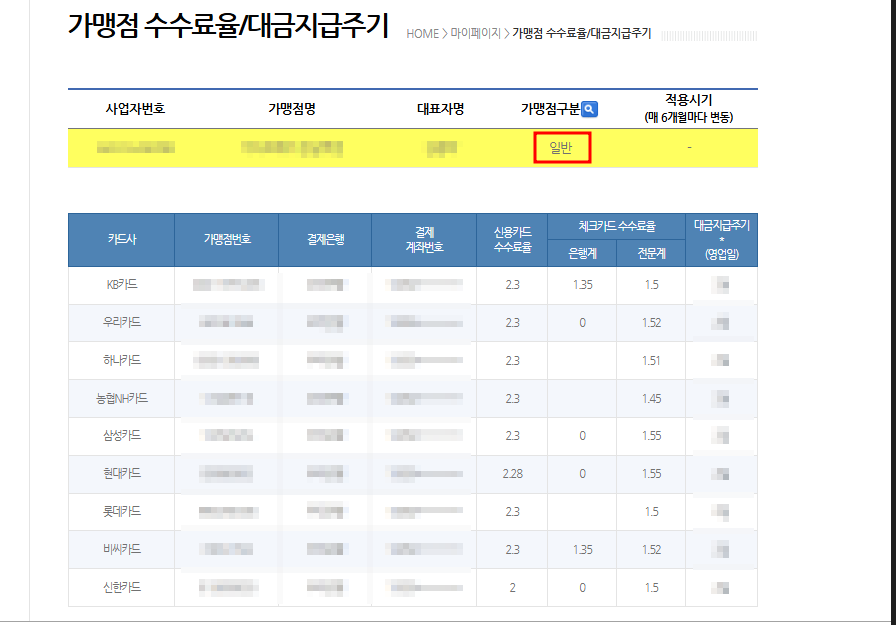896x625 pixels.
Task: Click the 체크카드 수수료율 header cell
Action: (617, 226)
